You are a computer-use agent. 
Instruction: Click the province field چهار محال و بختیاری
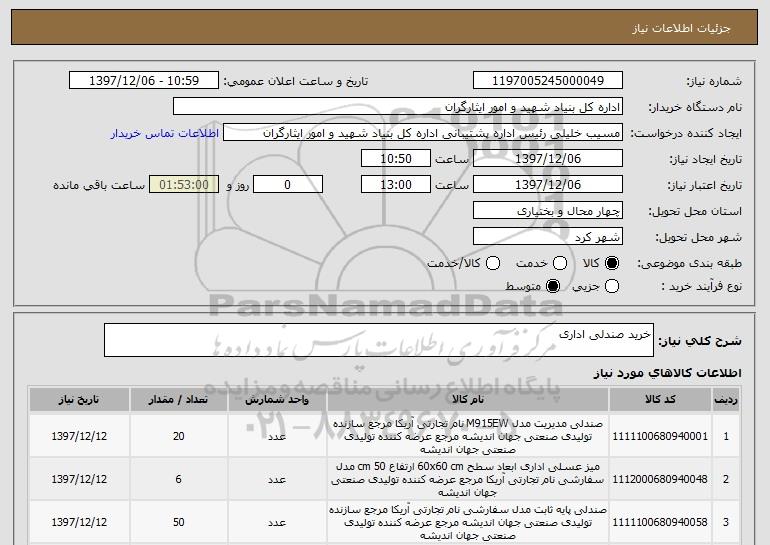(x=548, y=211)
